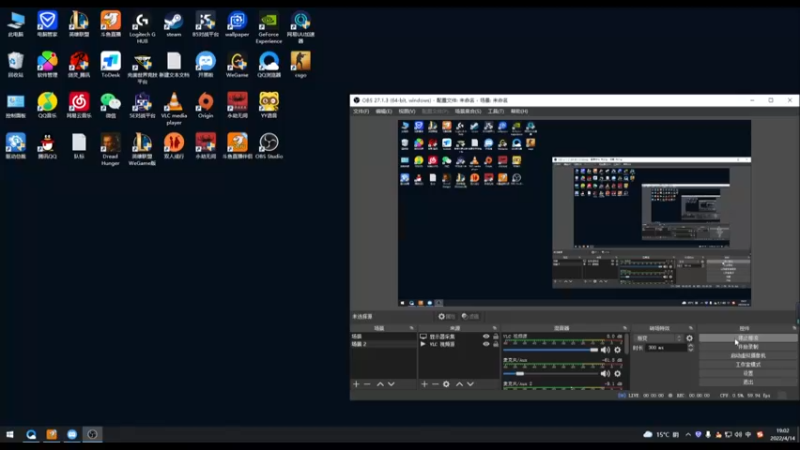The width and height of the screenshot is (800, 450).
Task: Open Scene Collection(S) menu in OBS
Action: tap(468, 111)
